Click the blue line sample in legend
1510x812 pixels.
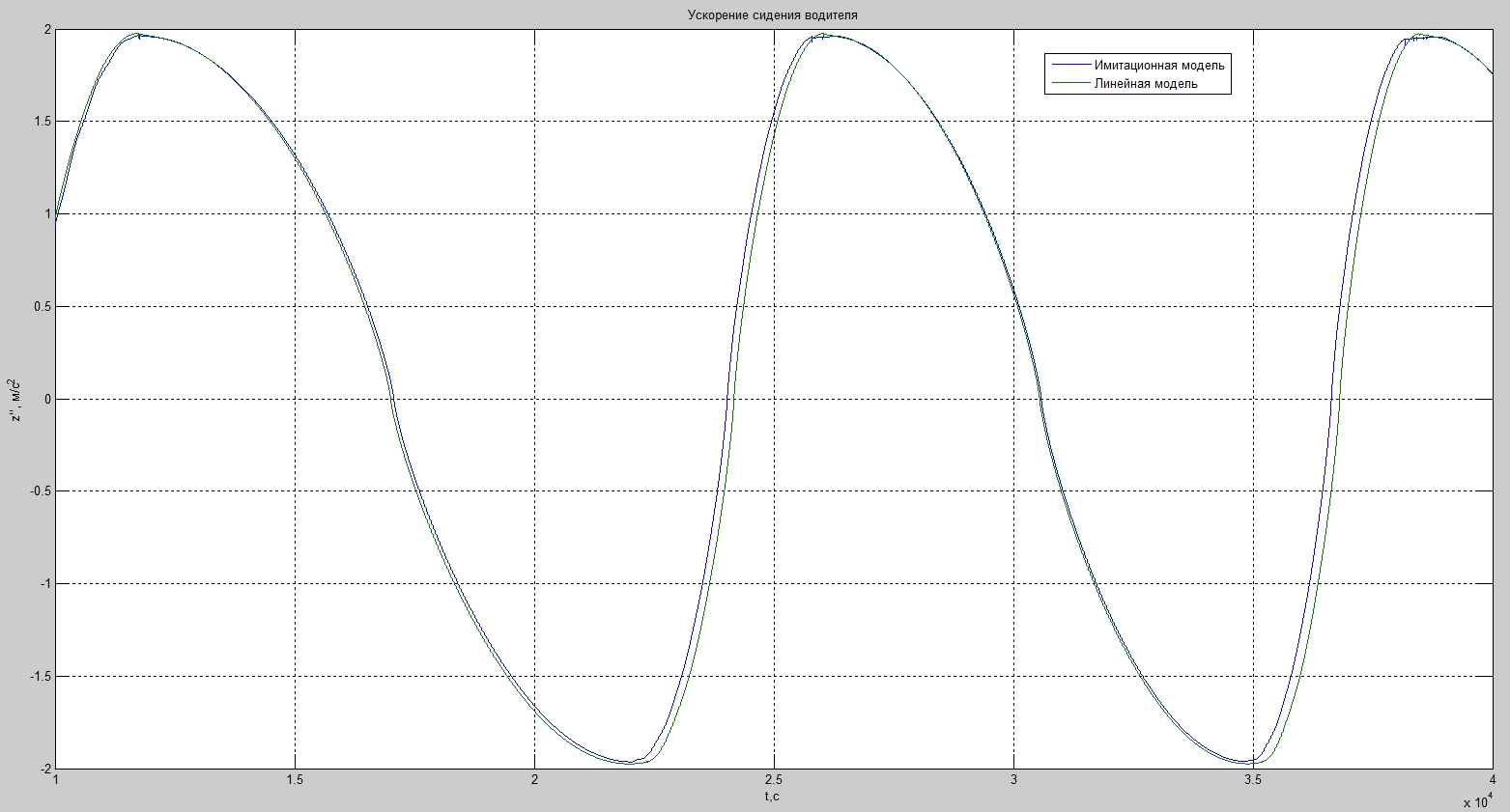tap(1068, 66)
